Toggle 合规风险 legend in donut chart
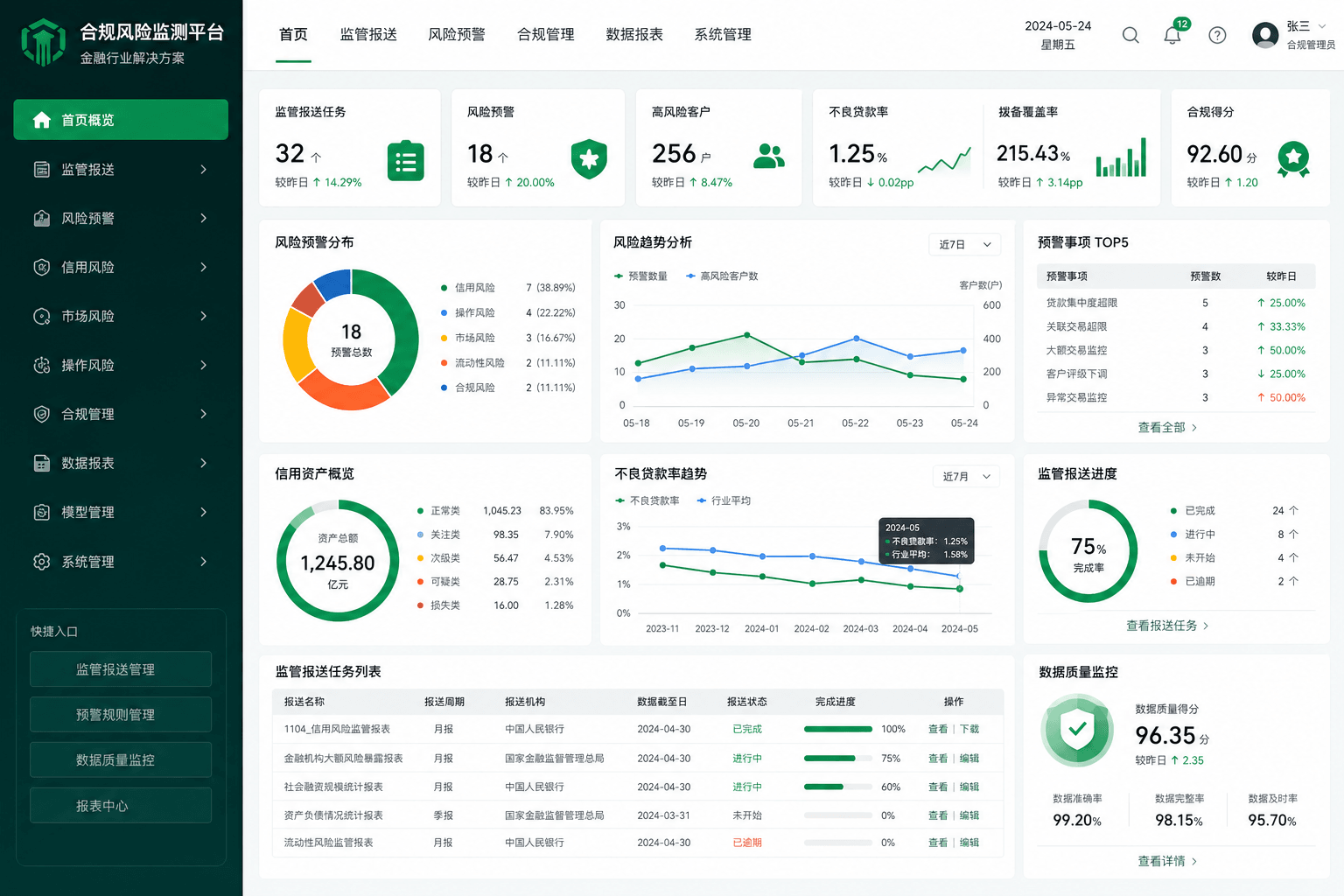Viewport: 1344px width, 896px height. [468, 388]
